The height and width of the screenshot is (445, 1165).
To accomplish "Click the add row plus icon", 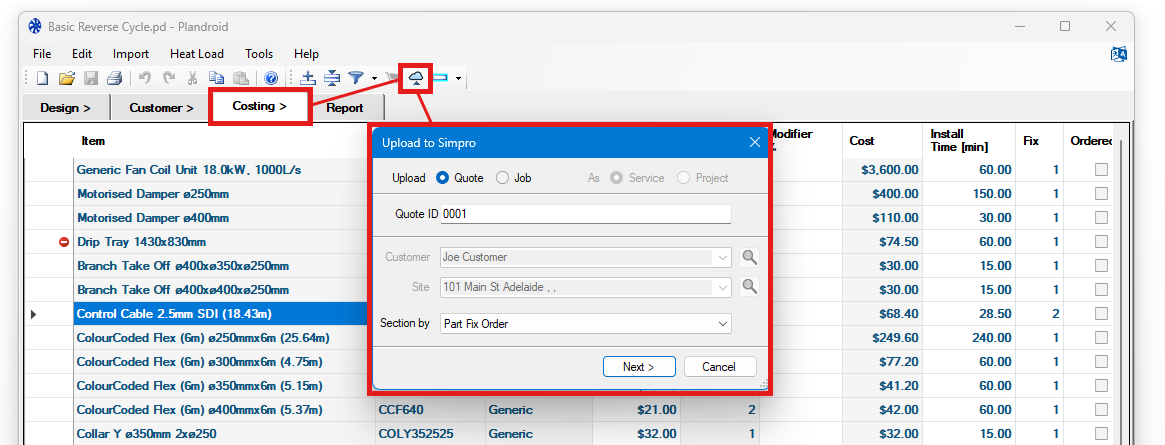I will (308, 77).
